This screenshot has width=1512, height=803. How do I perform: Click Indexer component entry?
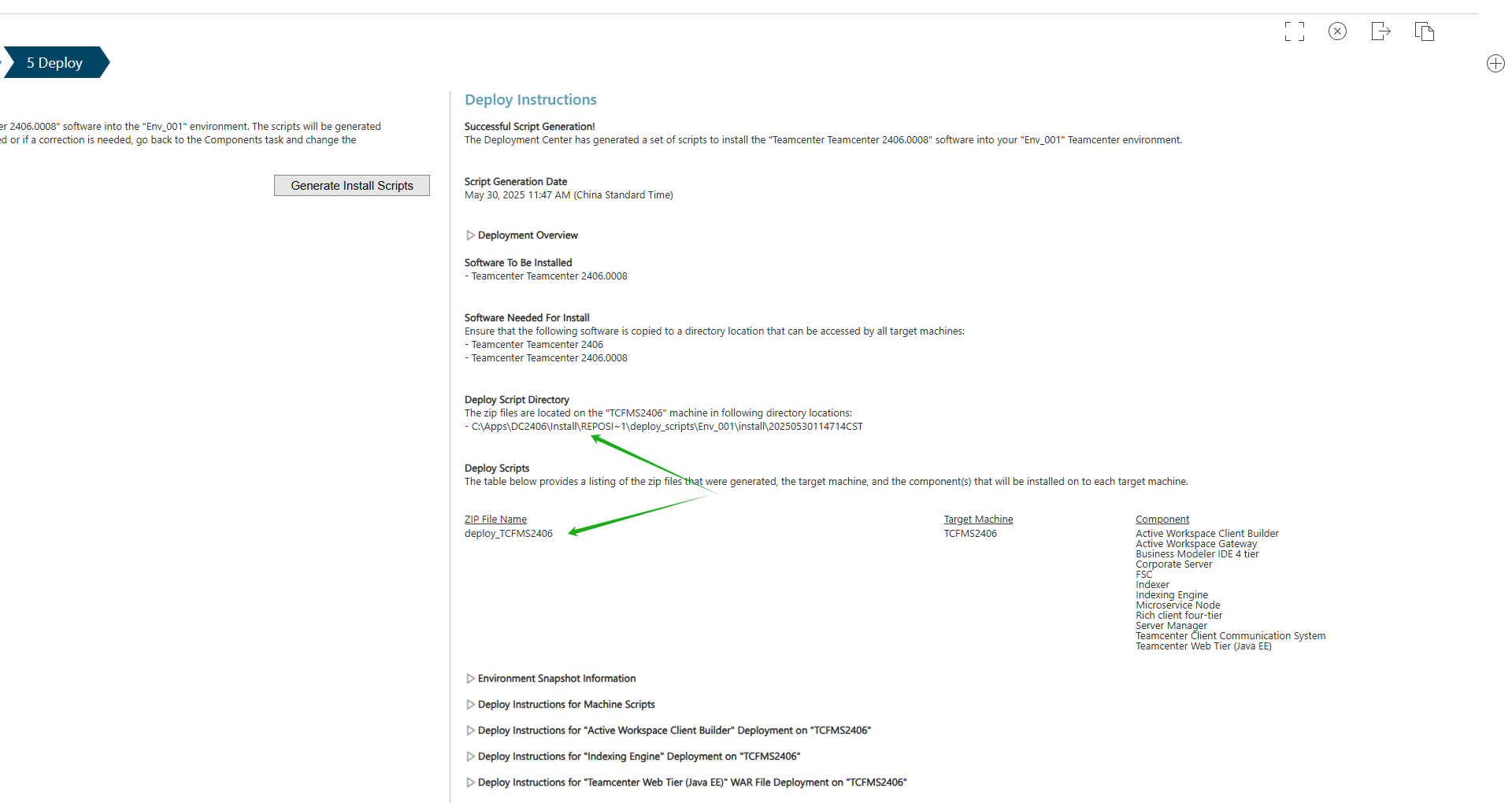click(x=1152, y=585)
